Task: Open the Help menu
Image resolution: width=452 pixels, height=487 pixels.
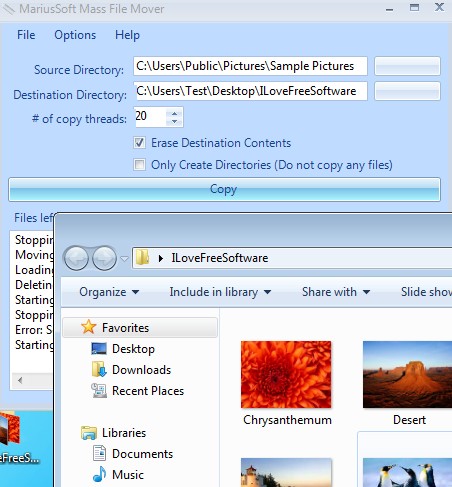Action: (x=127, y=35)
